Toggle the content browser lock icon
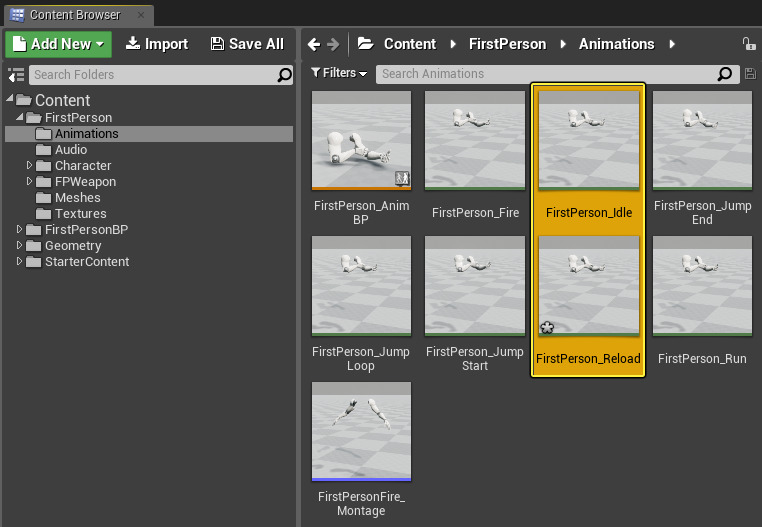The image size is (762, 527). (x=748, y=44)
